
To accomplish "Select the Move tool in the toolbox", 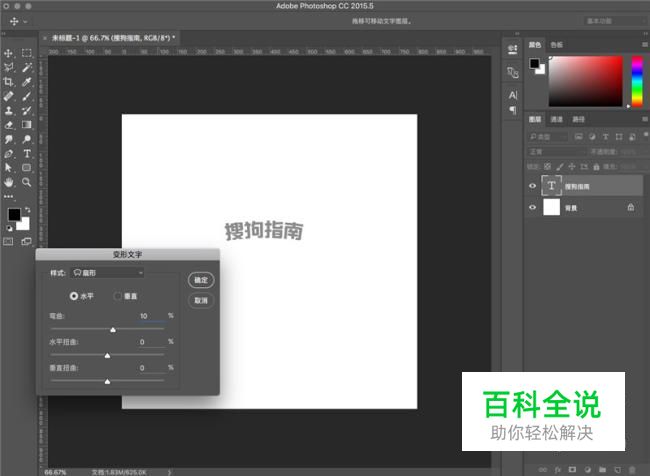I will pos(8,53).
